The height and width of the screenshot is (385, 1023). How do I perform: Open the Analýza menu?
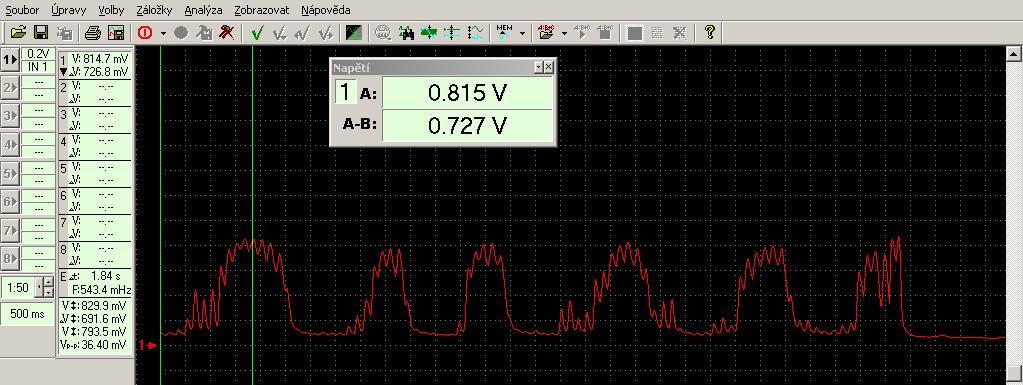pyautogui.click(x=203, y=10)
